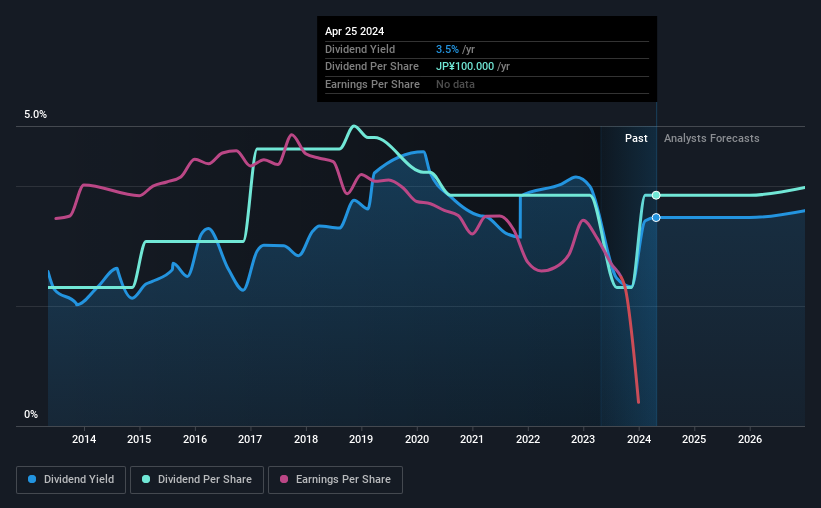Click the 2014 x-axis year label
Screen dimensions: 821x508
pyautogui.click(x=84, y=439)
